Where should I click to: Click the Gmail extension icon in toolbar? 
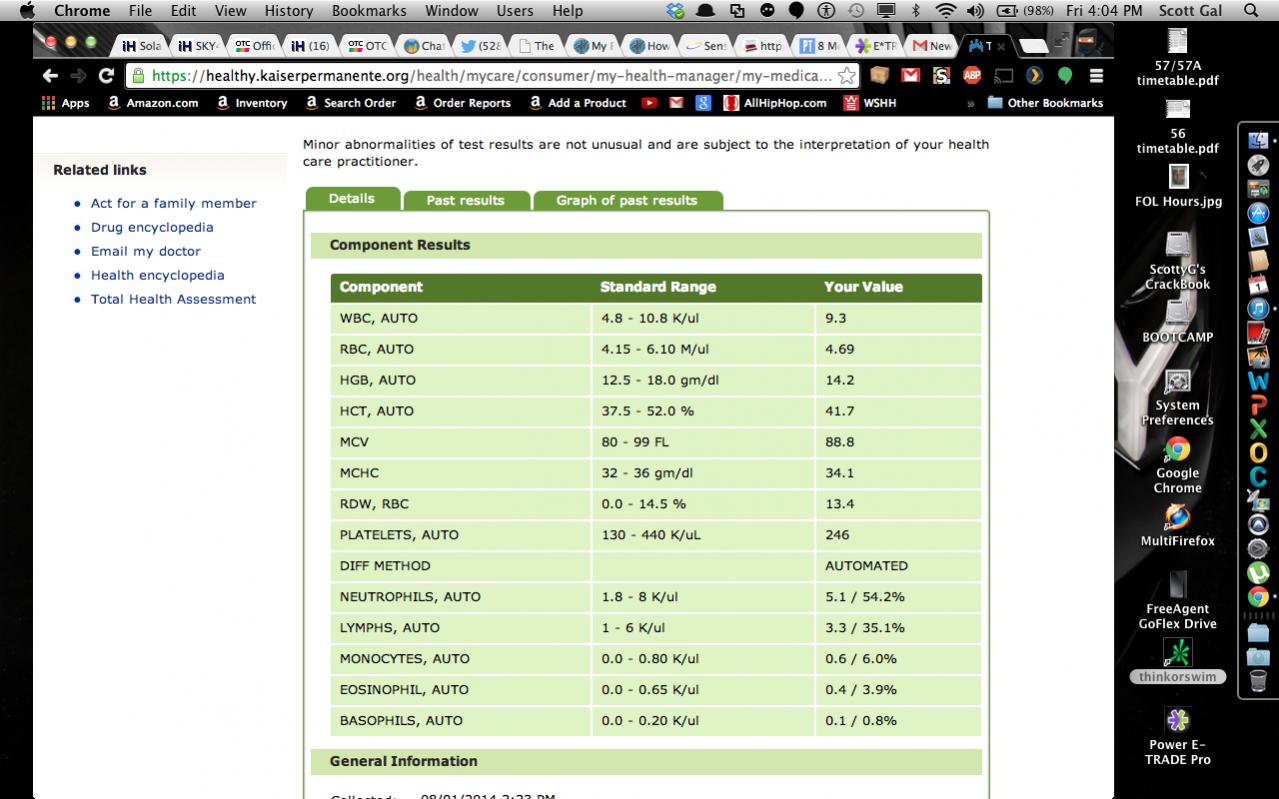[x=910, y=76]
